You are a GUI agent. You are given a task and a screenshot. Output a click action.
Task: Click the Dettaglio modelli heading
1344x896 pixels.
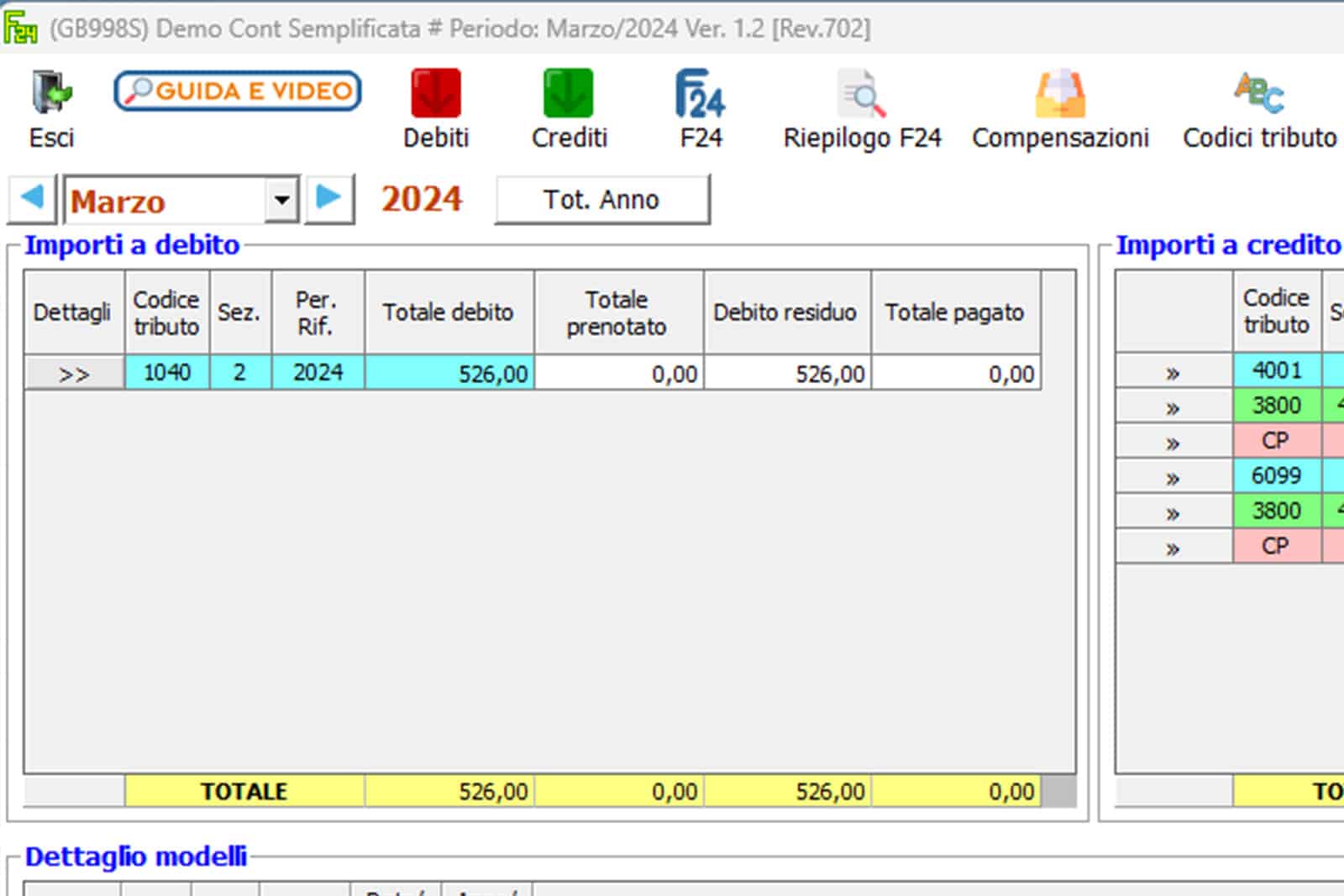pos(136,856)
